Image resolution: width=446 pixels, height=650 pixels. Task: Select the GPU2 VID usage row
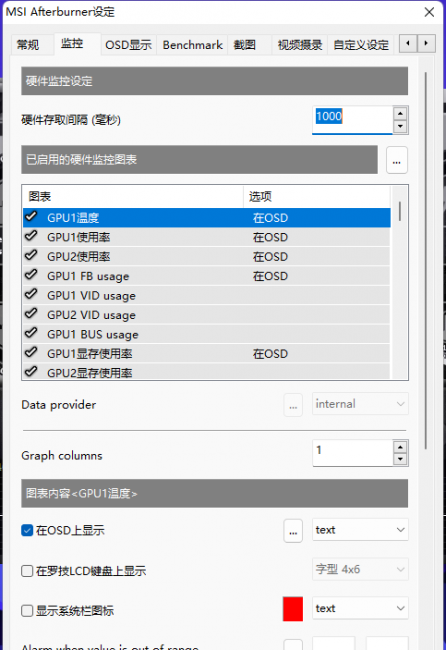pyautogui.click(x=206, y=315)
